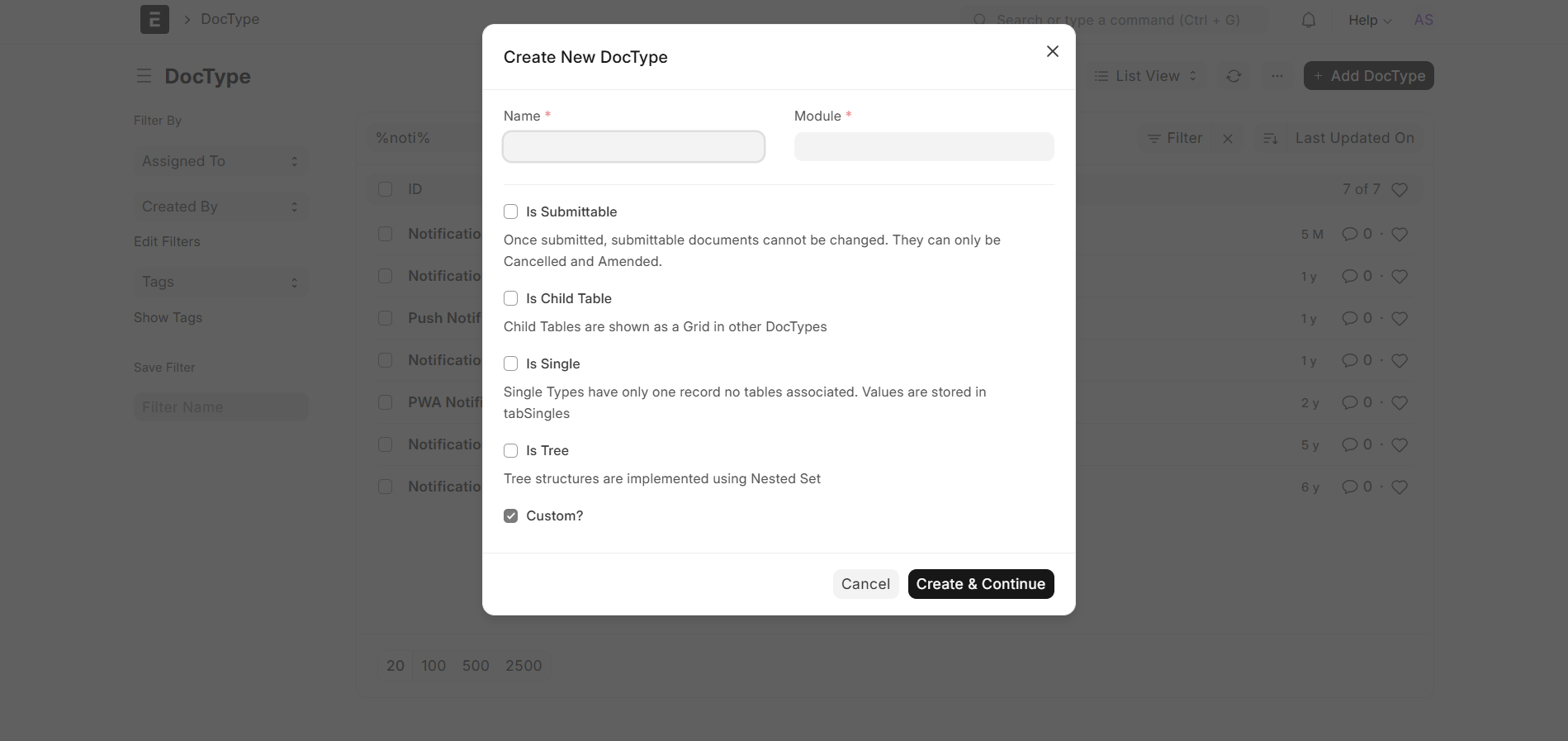Click the sort direction icon
The height and width of the screenshot is (741, 1568).
tap(1271, 138)
